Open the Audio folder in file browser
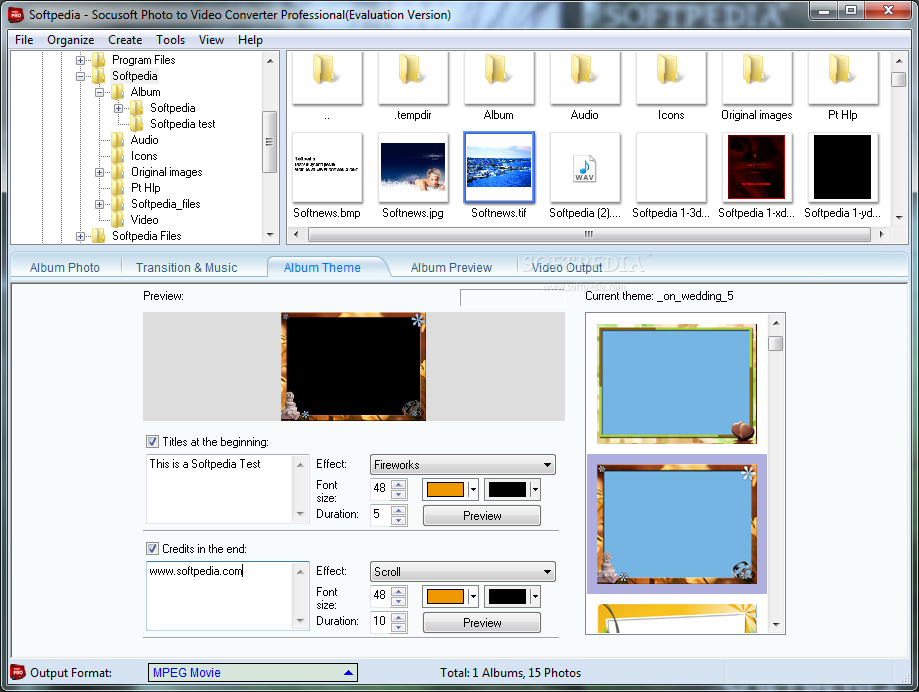This screenshot has width=919, height=692. point(585,77)
